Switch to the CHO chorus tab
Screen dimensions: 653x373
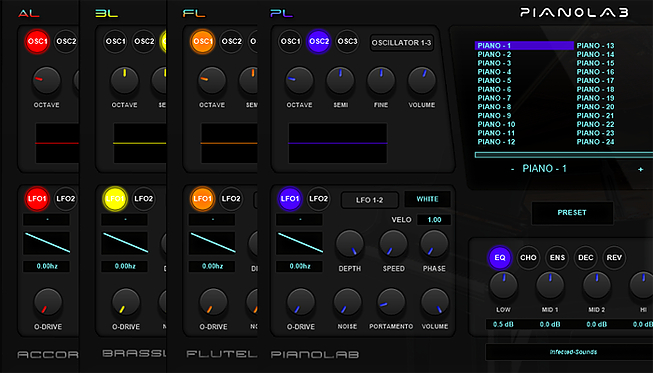(x=528, y=258)
